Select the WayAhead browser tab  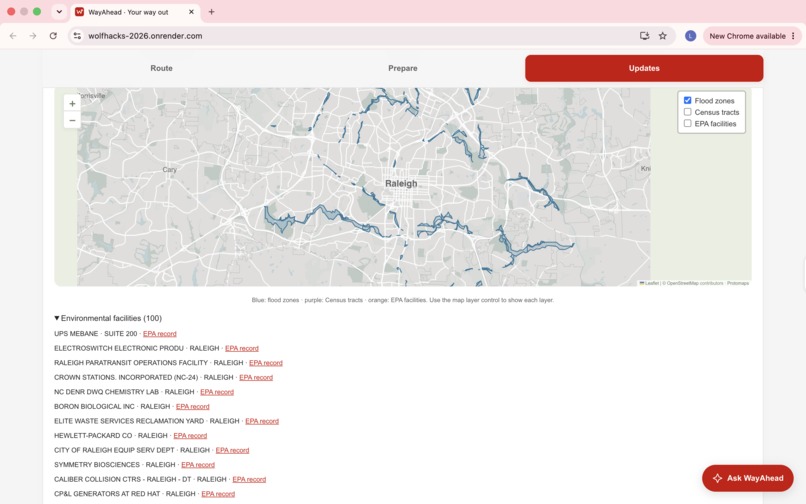(x=135, y=12)
